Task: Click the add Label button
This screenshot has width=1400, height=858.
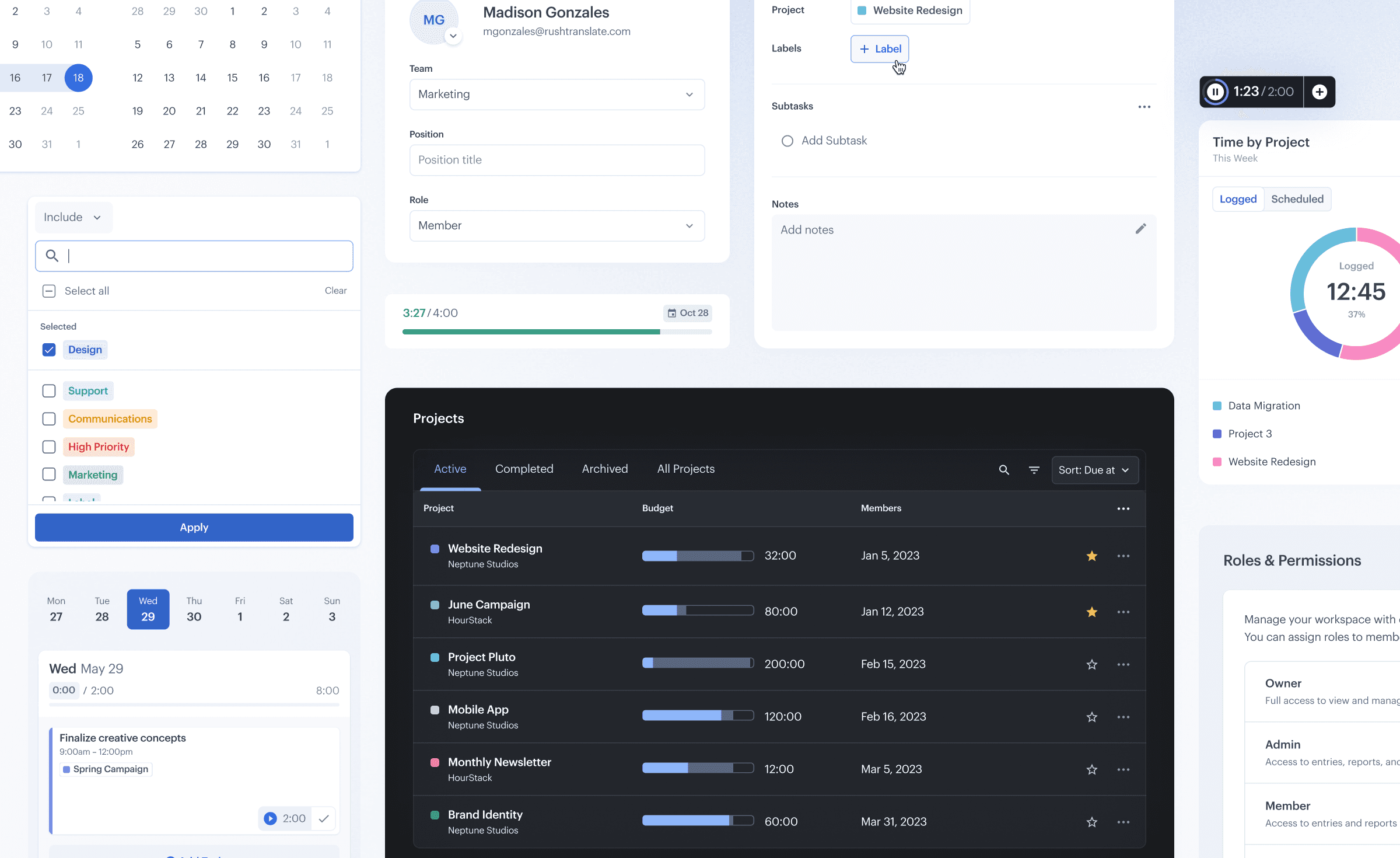Action: click(880, 49)
